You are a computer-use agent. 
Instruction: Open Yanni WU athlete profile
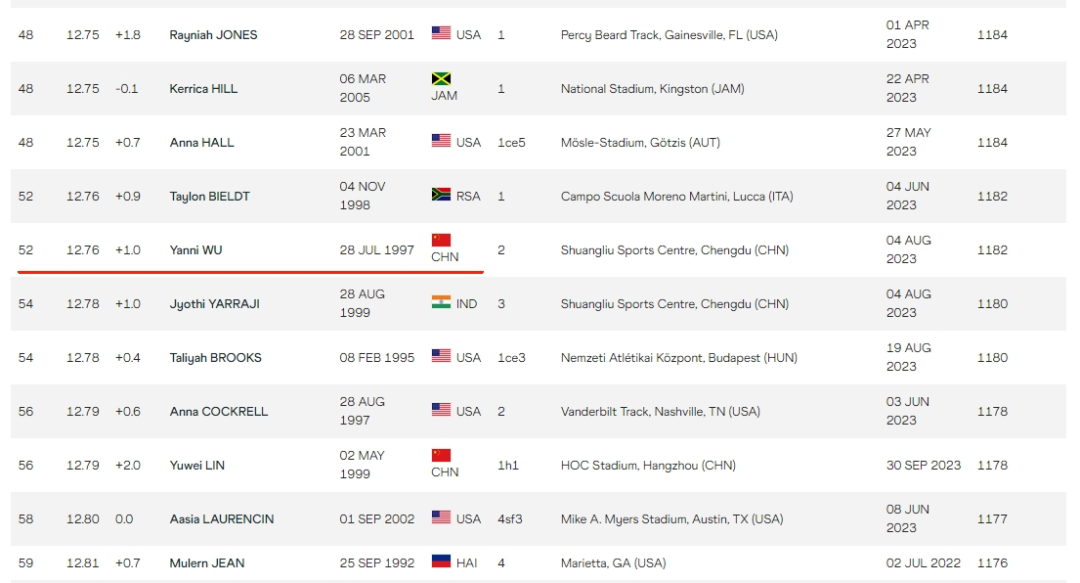[x=196, y=250]
